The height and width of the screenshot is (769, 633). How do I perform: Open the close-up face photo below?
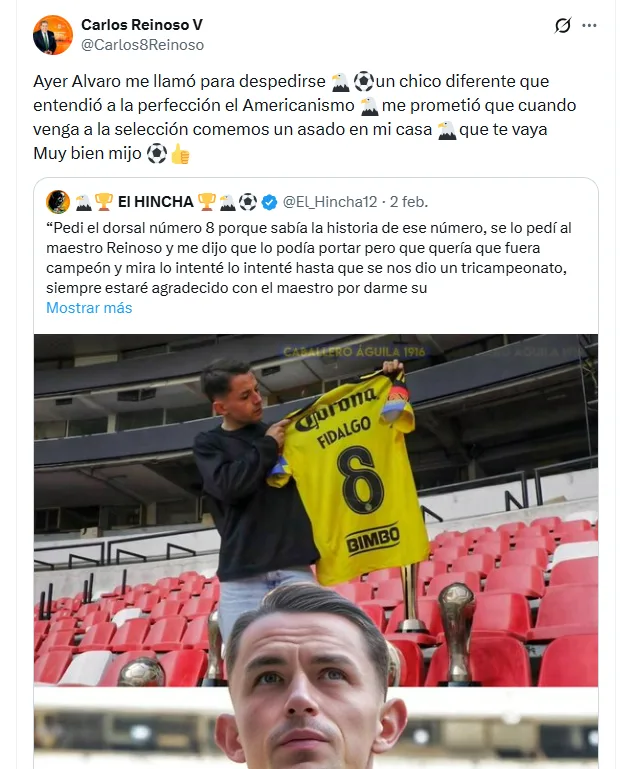[316, 729]
